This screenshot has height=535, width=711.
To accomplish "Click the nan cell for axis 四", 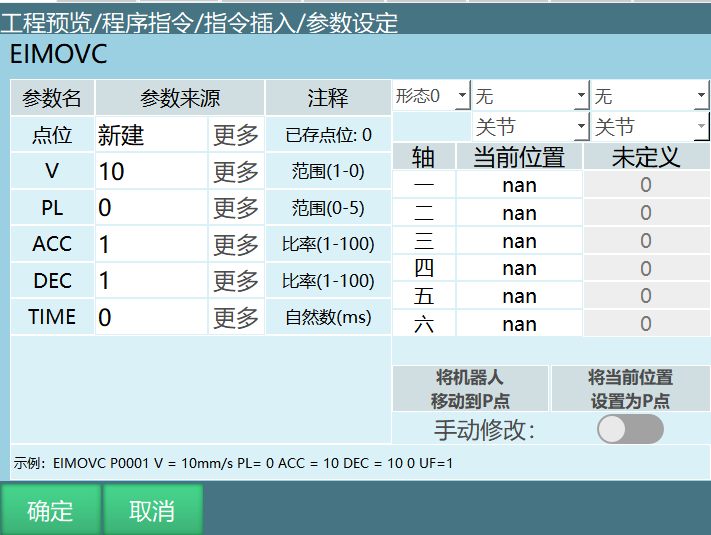I will click(x=519, y=268).
